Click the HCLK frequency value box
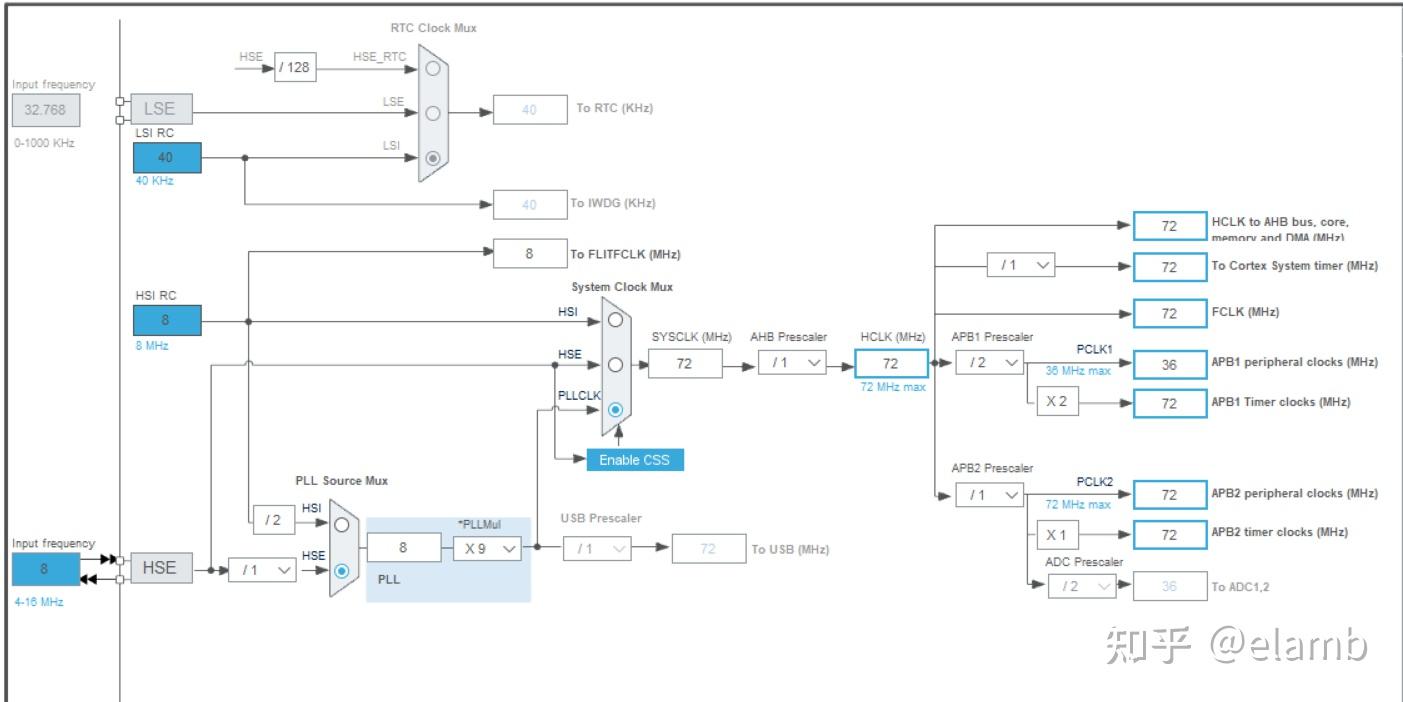 (891, 363)
